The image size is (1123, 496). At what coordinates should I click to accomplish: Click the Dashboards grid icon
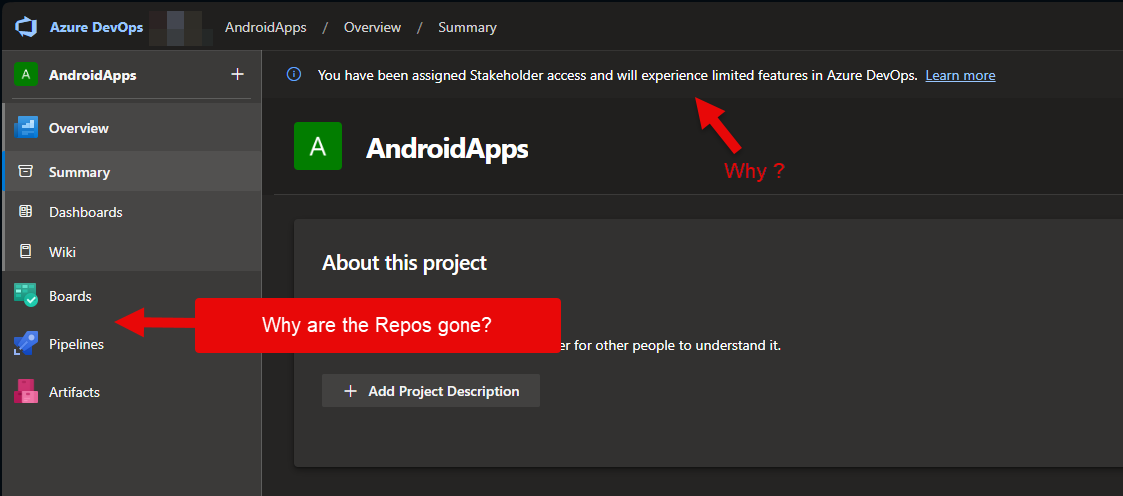tap(26, 212)
